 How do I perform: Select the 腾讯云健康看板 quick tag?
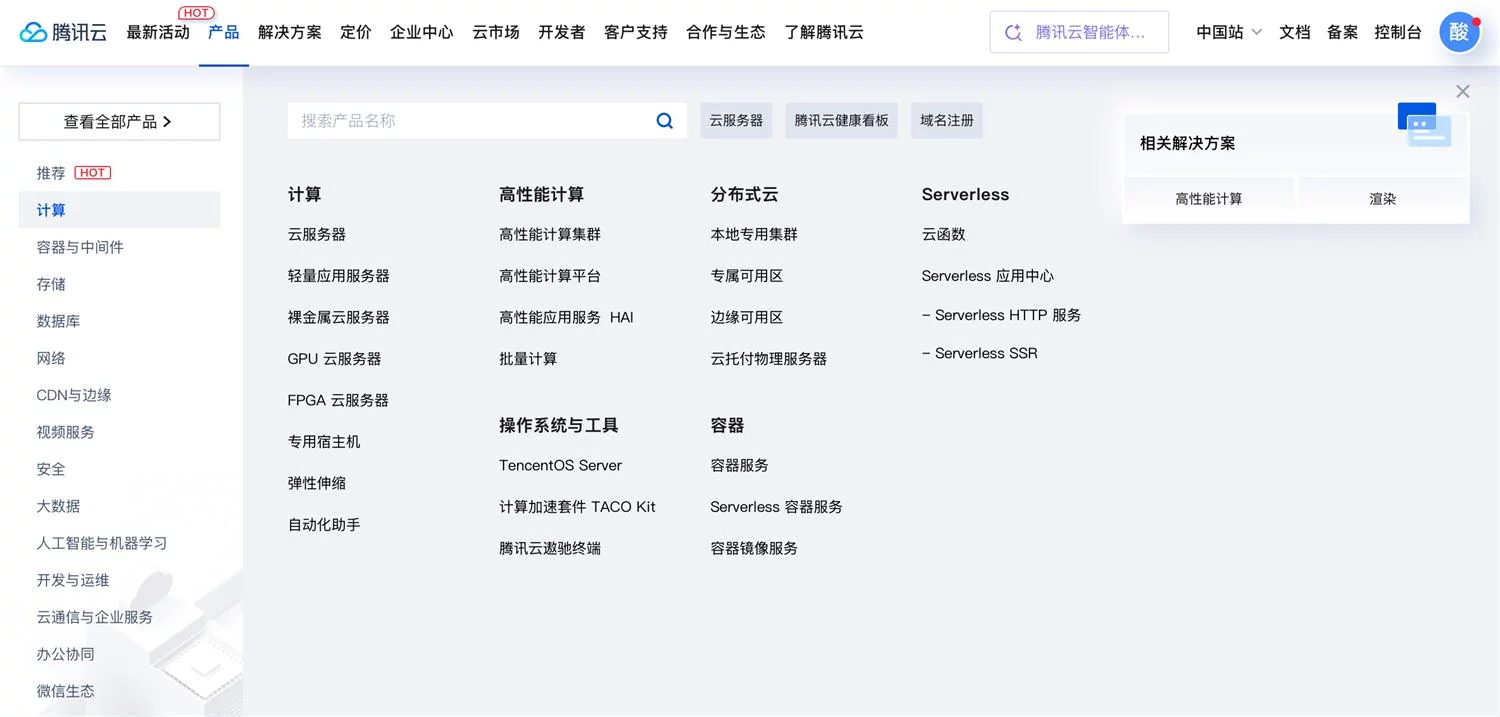841,119
